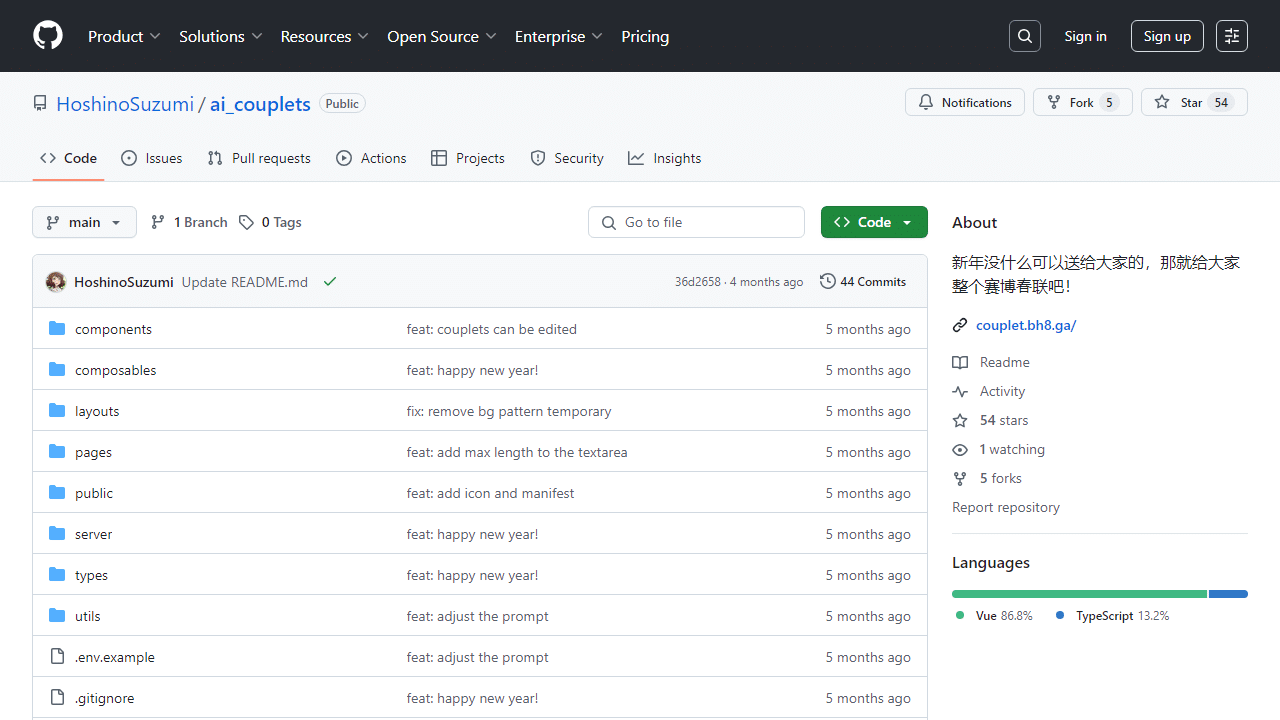The image size is (1280, 720).
Task: Switch to the Actions tab
Action: (x=372, y=158)
